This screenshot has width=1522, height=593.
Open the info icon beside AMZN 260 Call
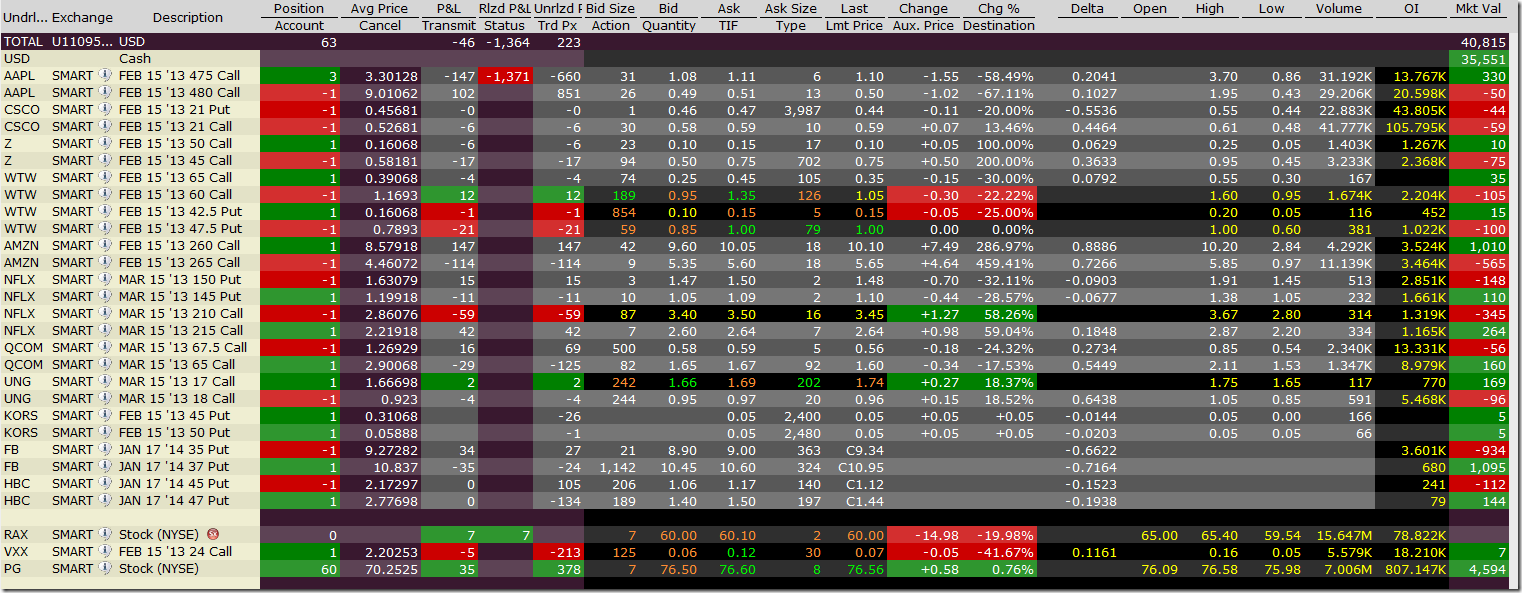105,246
